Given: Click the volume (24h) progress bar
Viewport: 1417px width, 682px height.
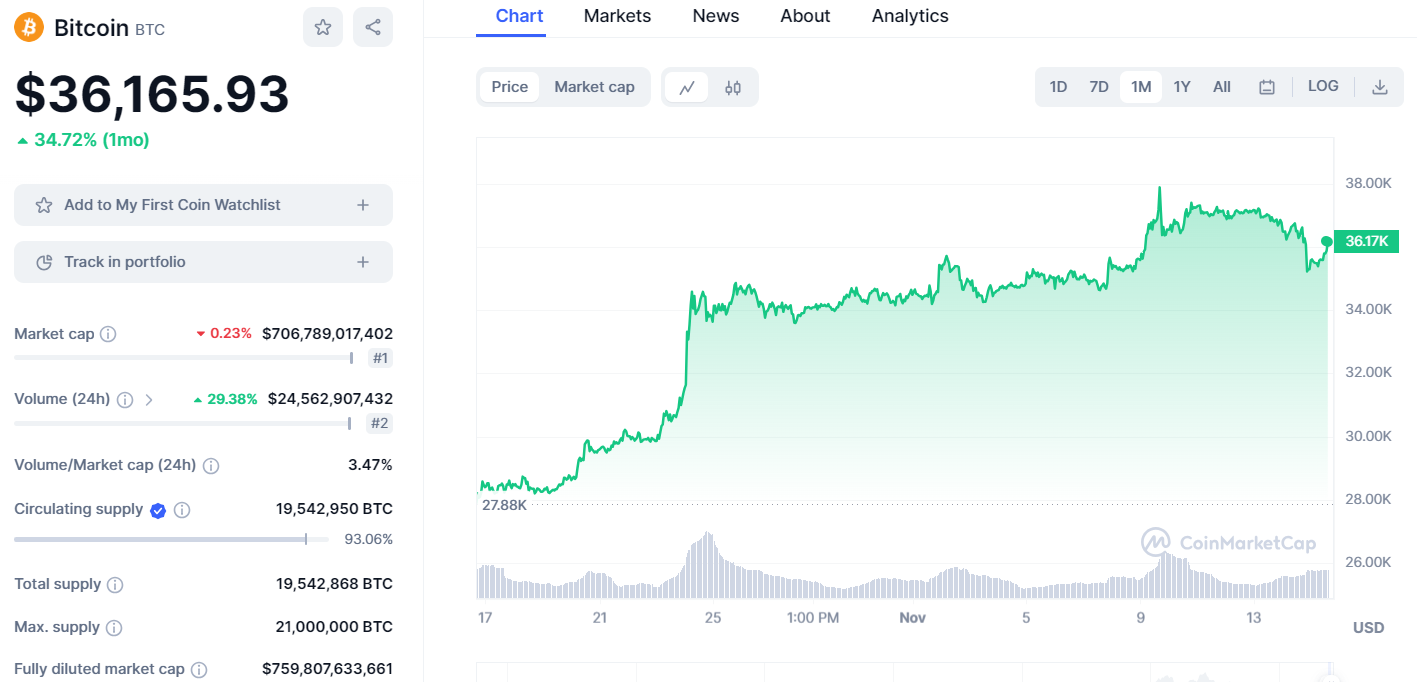Looking at the screenshot, I should [x=183, y=423].
